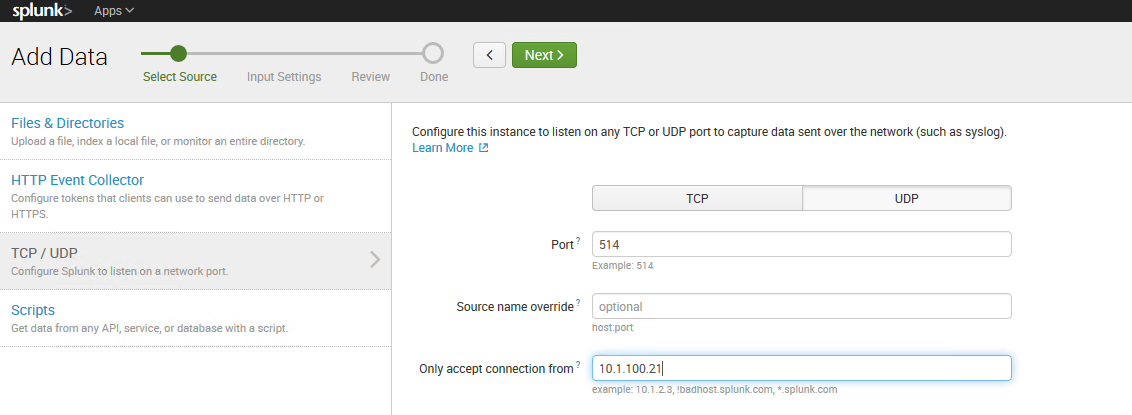
Task: Click the Add Data page title
Action: click(59, 56)
